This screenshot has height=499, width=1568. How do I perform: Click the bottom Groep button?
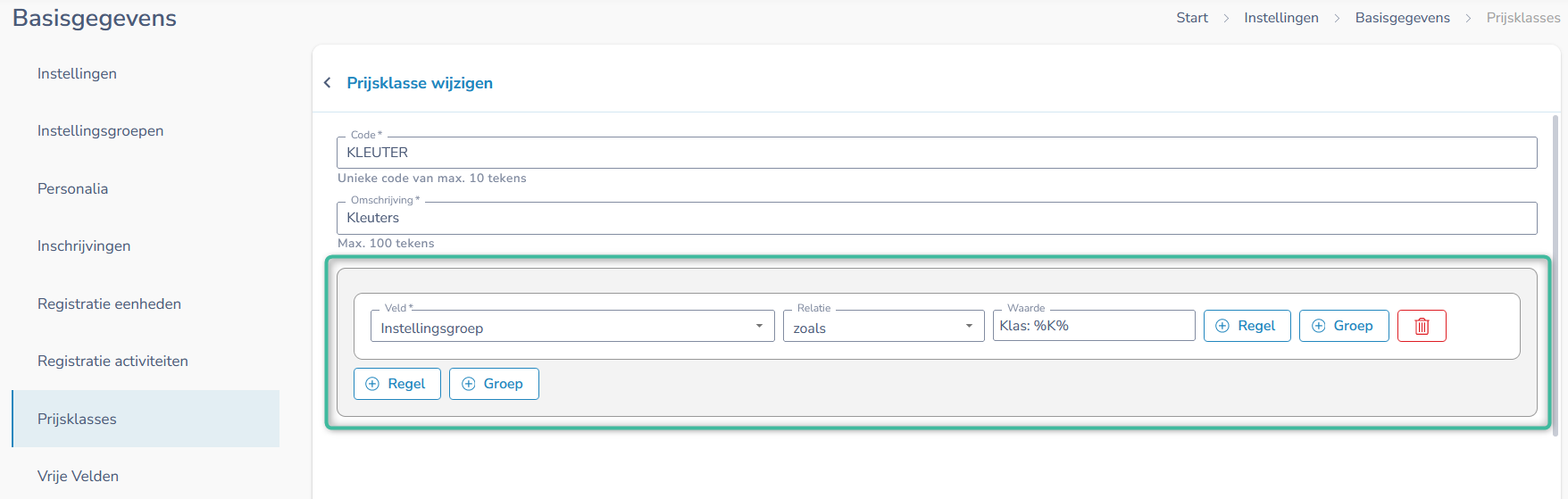pyautogui.click(x=494, y=384)
